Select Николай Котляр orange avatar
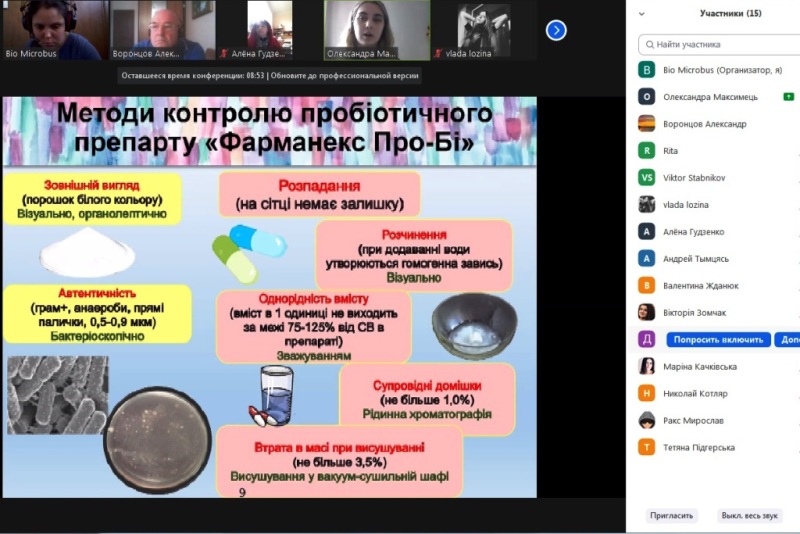800x534 pixels. tap(646, 393)
